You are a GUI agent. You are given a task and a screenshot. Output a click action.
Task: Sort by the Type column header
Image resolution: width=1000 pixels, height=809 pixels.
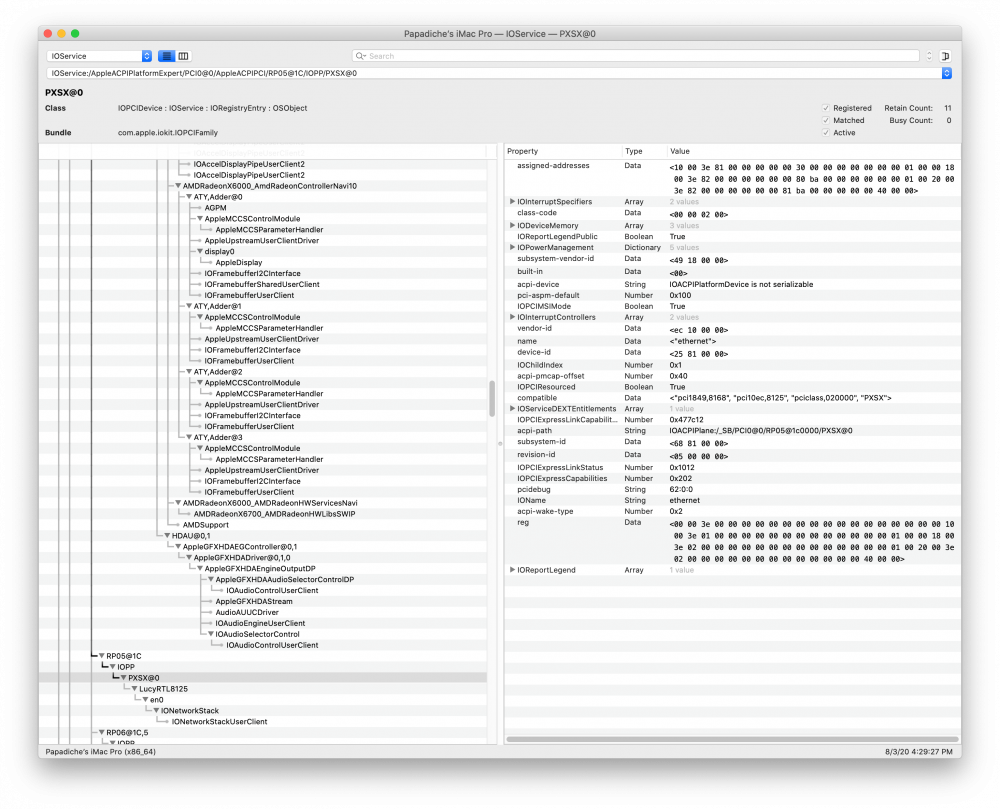click(644, 151)
